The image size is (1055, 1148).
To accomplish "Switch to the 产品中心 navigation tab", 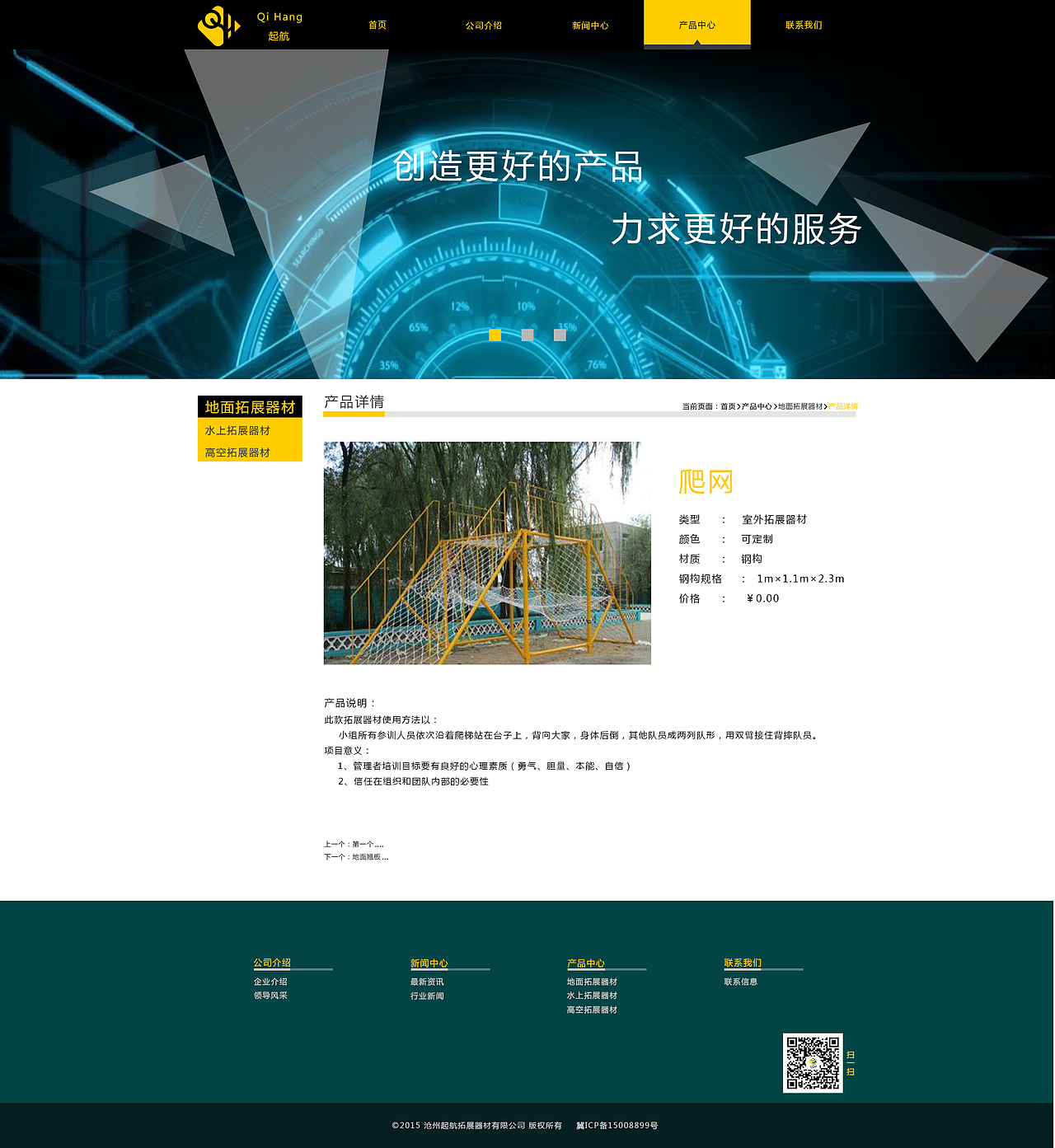I will point(696,26).
